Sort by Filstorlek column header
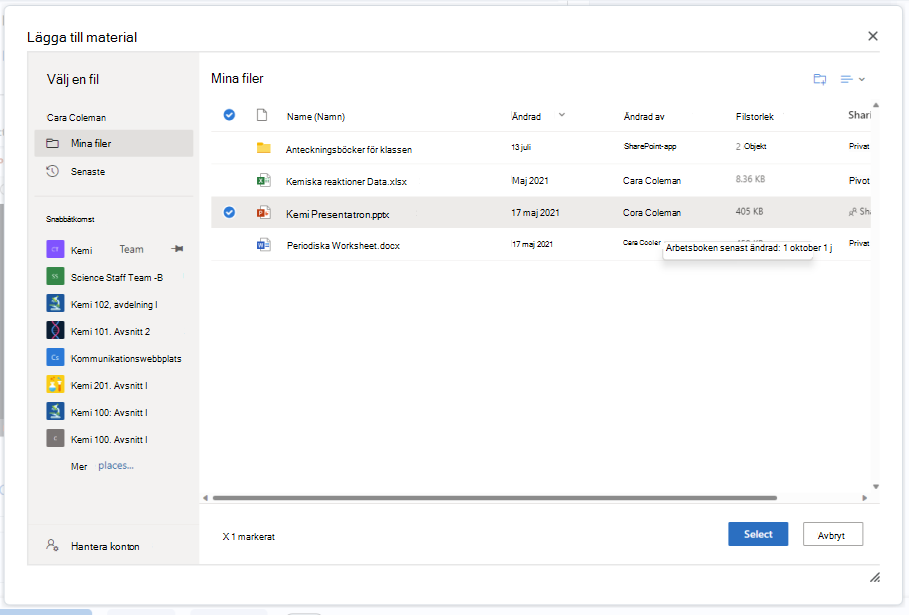 click(755, 117)
